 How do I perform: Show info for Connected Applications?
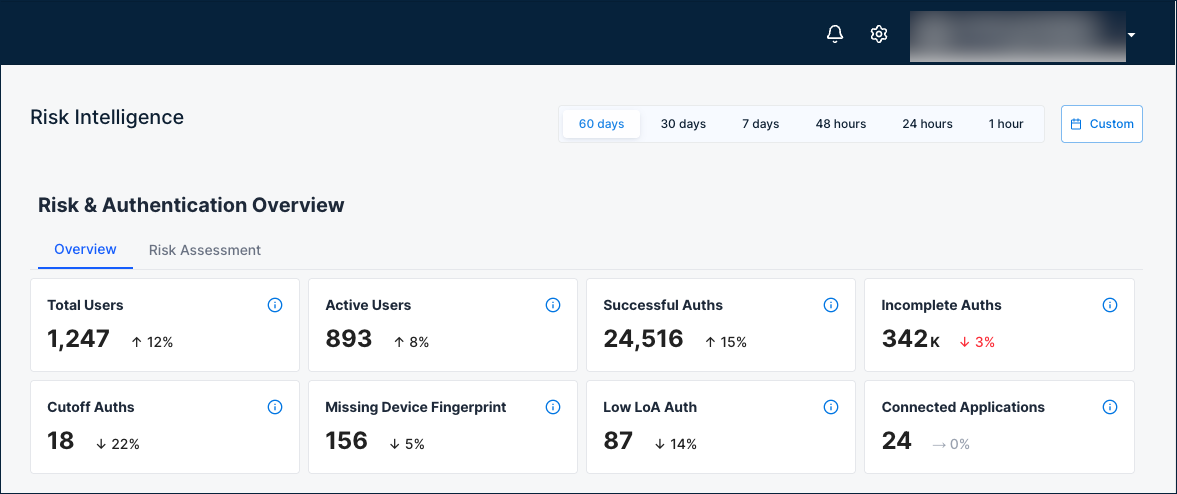pos(1109,407)
